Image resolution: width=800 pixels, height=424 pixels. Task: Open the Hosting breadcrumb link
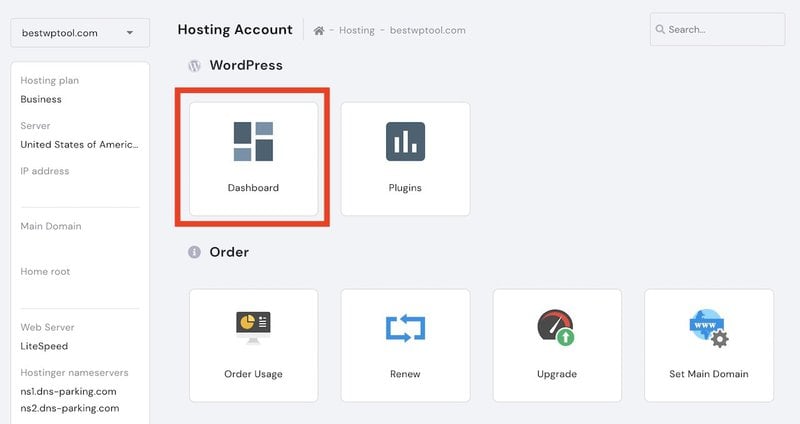tap(357, 31)
